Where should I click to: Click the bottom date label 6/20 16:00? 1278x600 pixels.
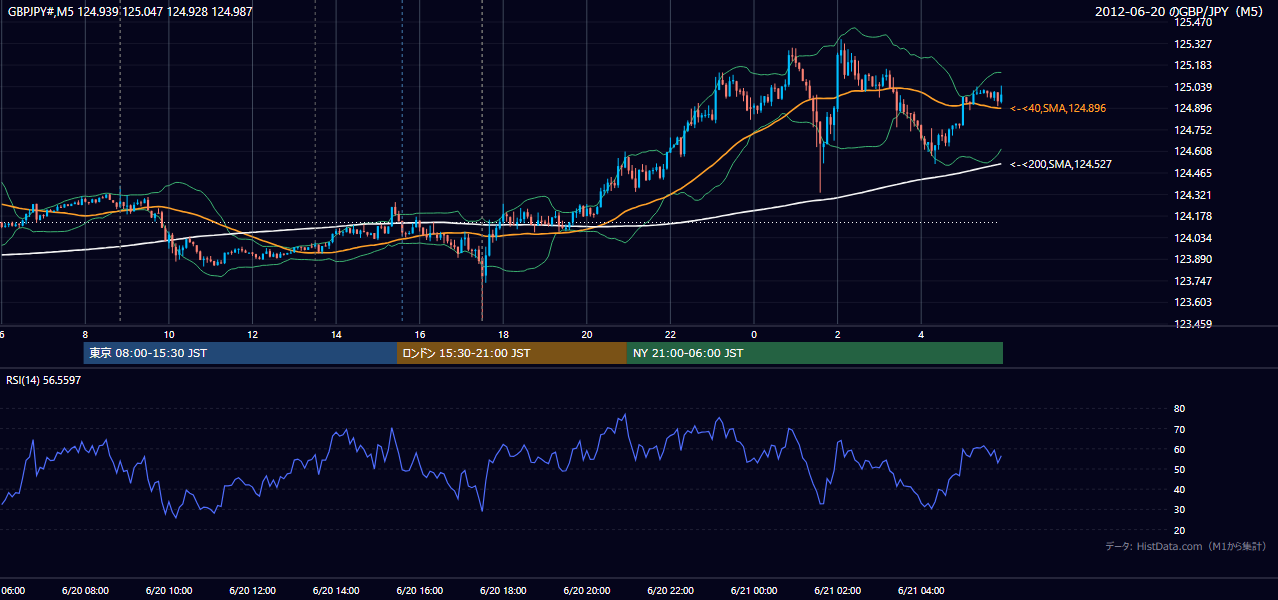pyautogui.click(x=419, y=591)
